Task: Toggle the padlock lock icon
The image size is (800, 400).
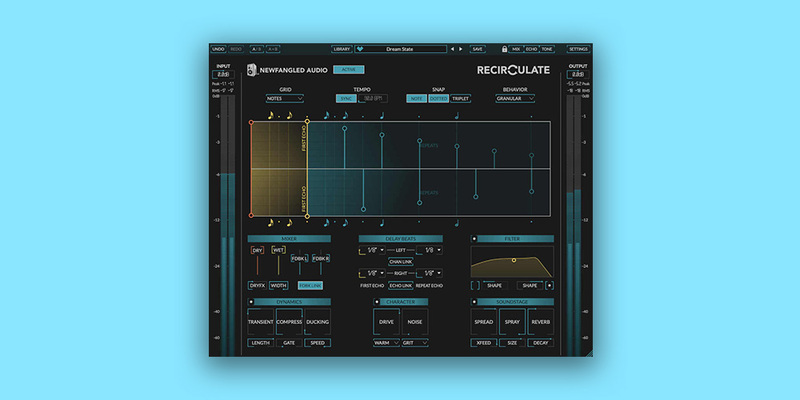Action: (504, 49)
